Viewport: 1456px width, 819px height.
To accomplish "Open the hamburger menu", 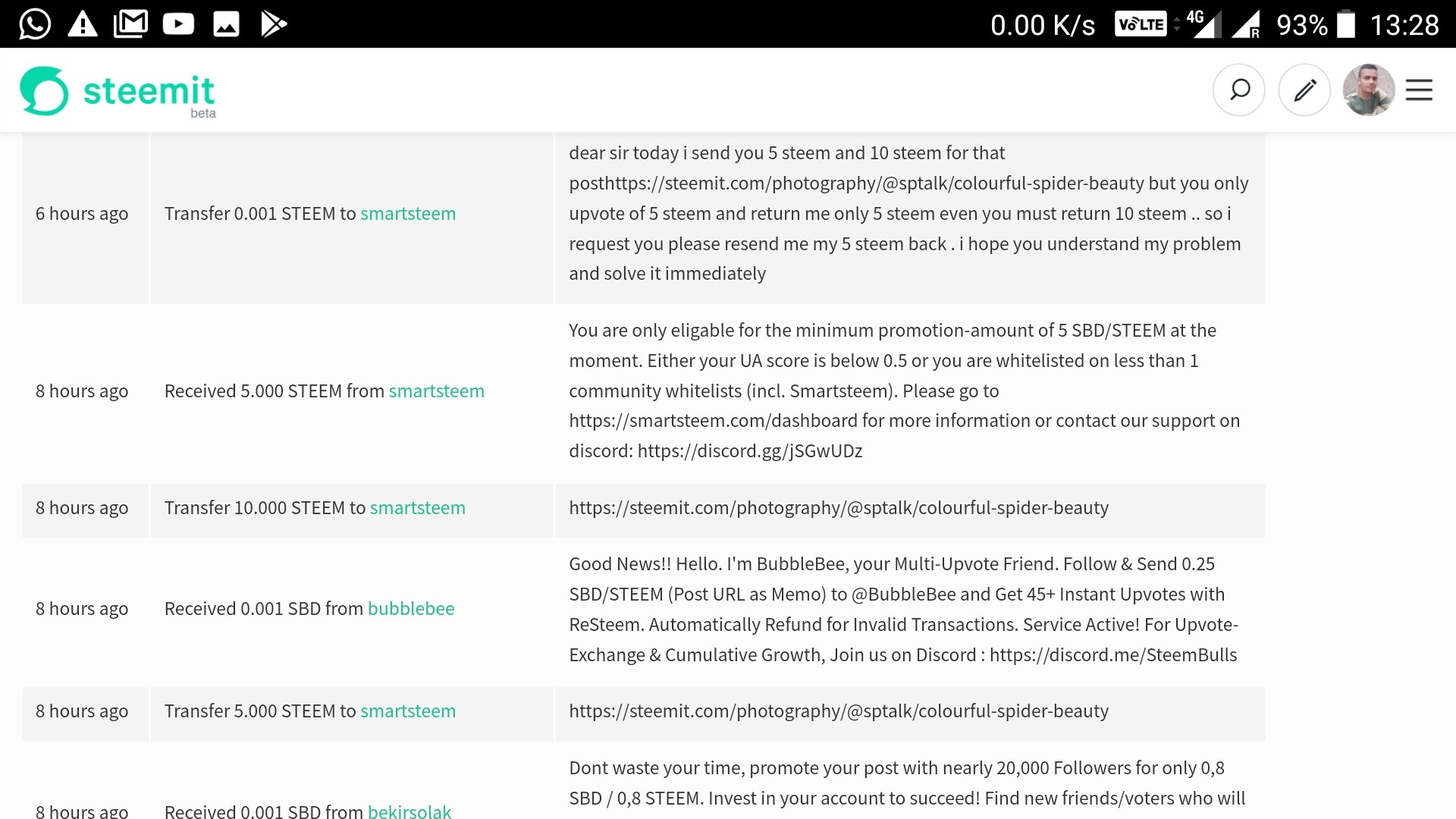I will click(x=1419, y=90).
